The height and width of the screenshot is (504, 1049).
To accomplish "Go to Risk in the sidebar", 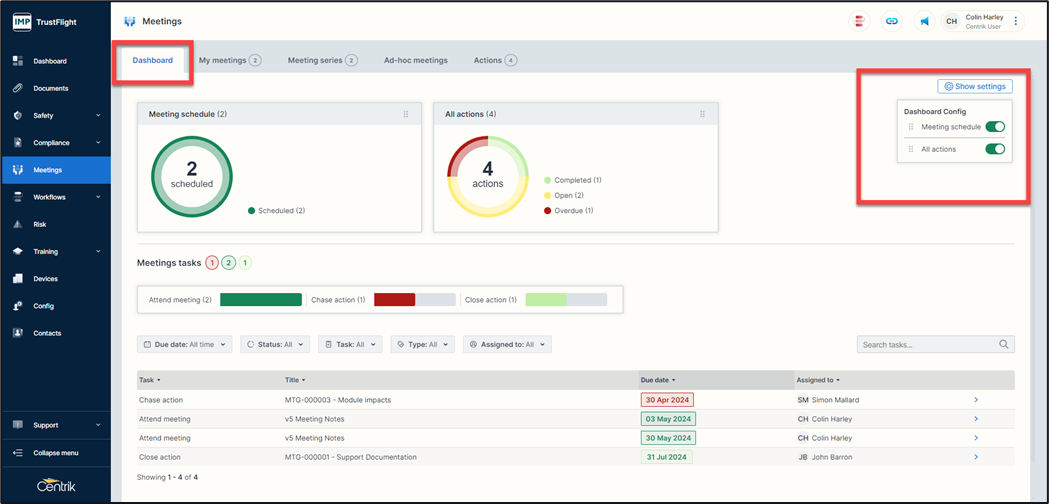I will point(40,224).
